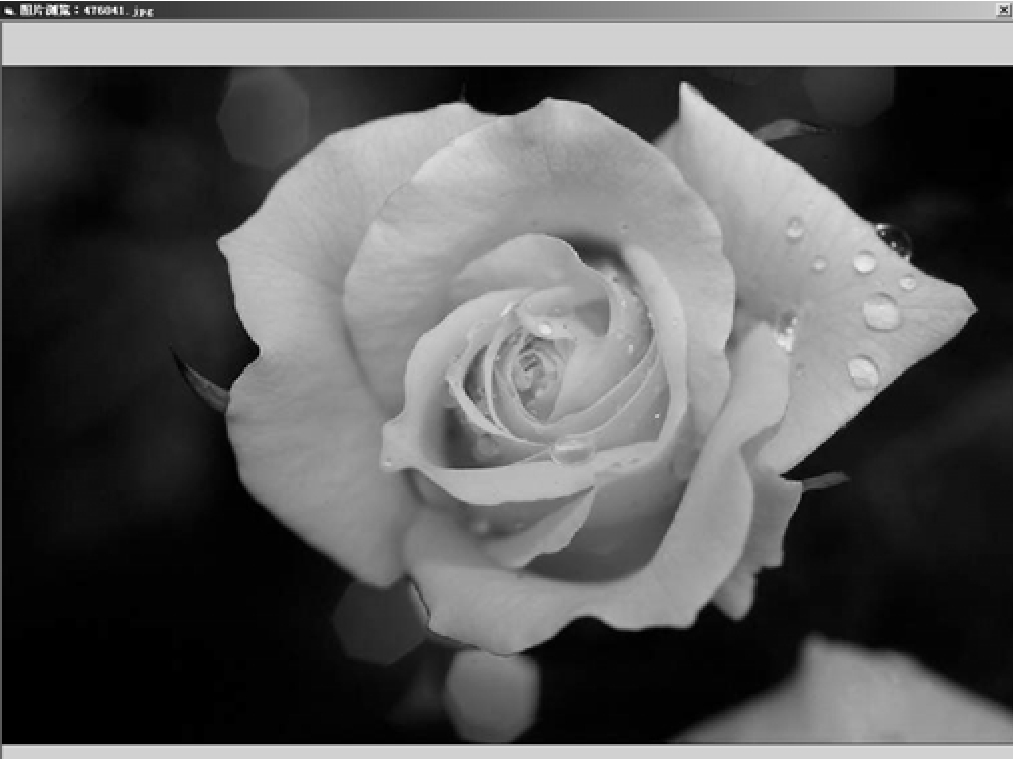Image resolution: width=1013 pixels, height=759 pixels.
Task: Click the title text 476041.jpg
Action: (119, 11)
